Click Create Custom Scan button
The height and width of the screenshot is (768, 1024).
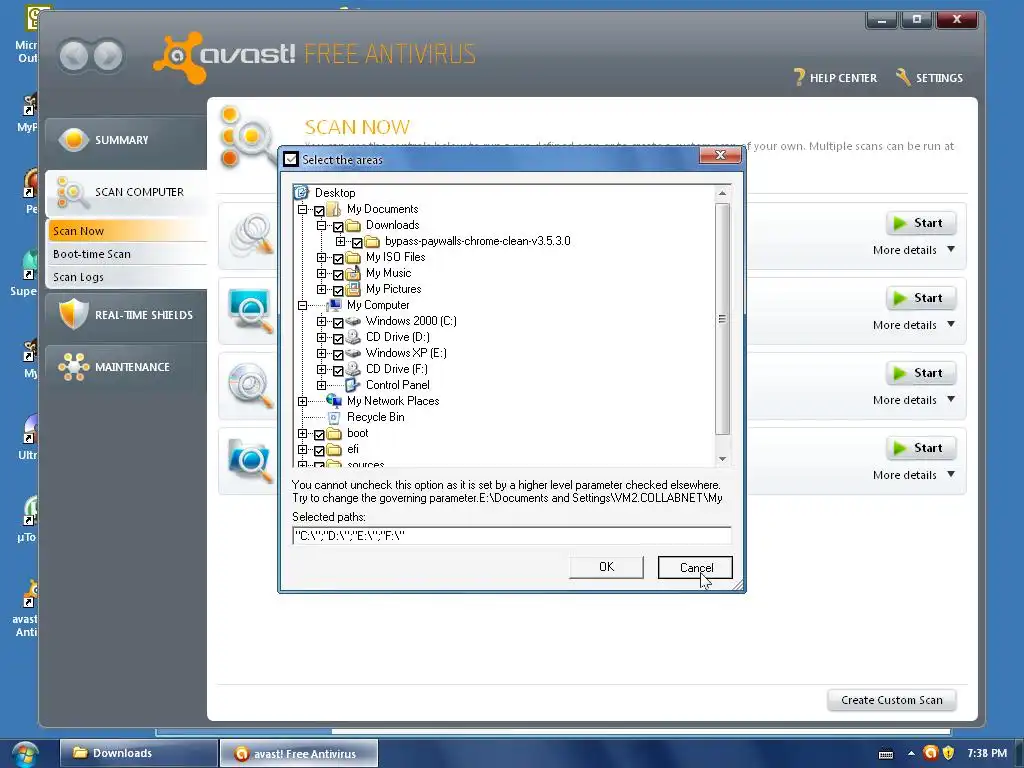[x=891, y=700]
